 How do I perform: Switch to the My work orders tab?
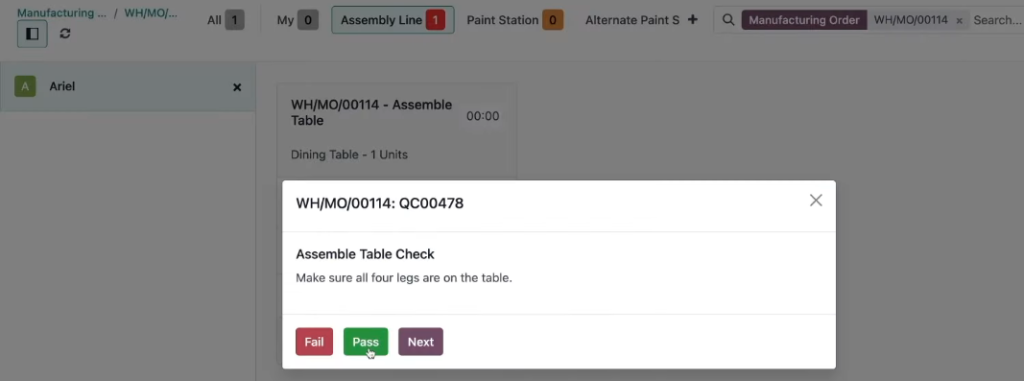(297, 20)
